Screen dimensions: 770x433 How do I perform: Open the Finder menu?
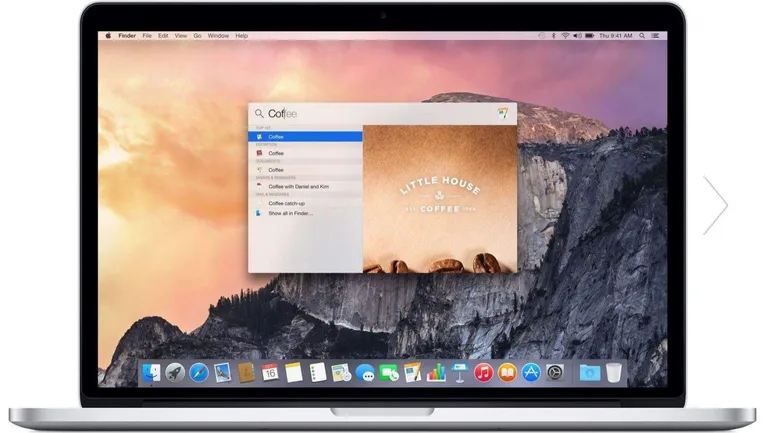pyautogui.click(x=127, y=36)
